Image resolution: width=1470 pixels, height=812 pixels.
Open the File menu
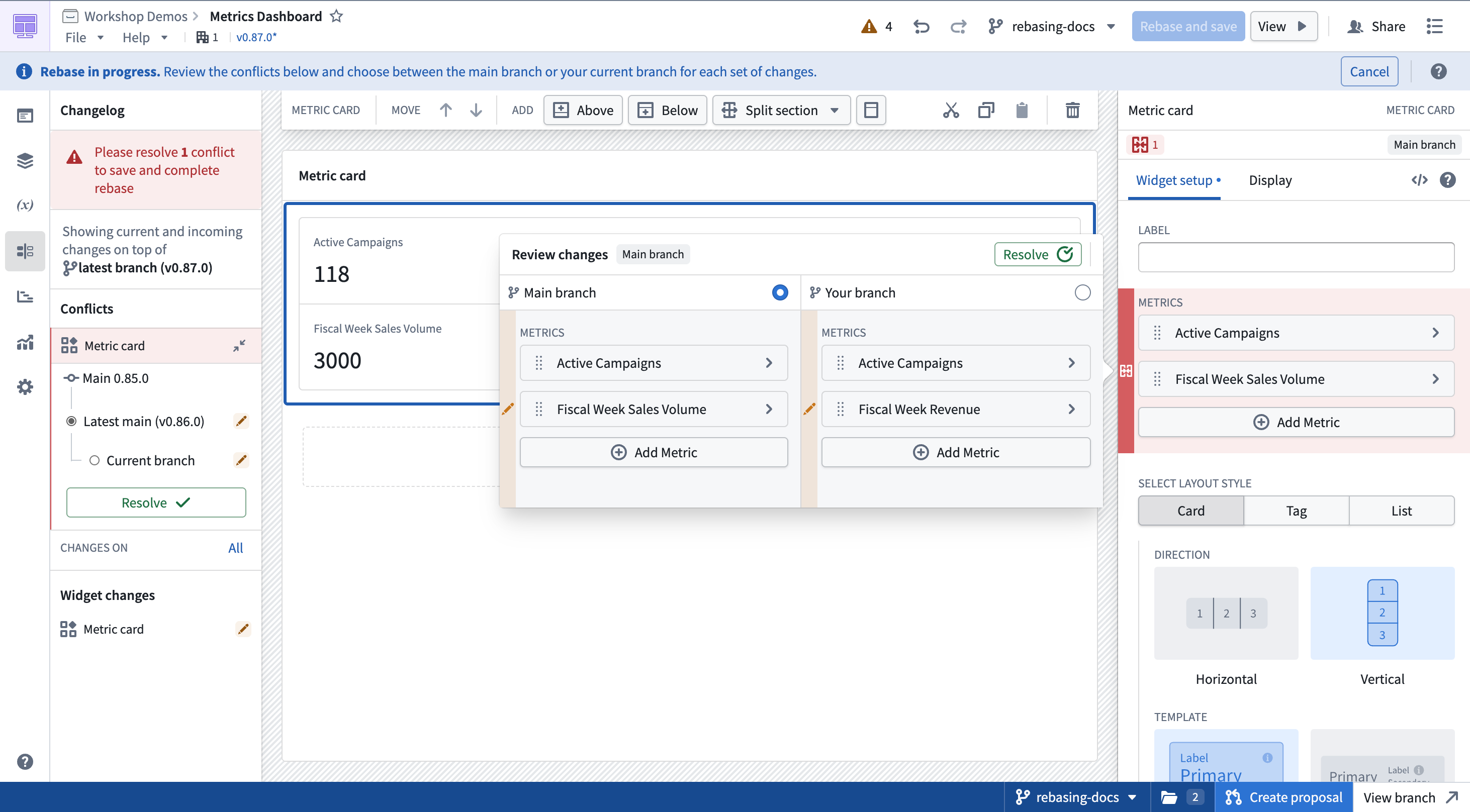[x=84, y=37]
